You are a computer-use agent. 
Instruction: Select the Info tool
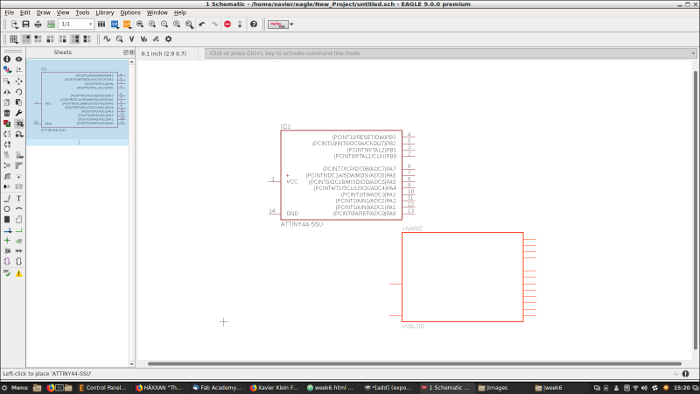click(x=7, y=59)
